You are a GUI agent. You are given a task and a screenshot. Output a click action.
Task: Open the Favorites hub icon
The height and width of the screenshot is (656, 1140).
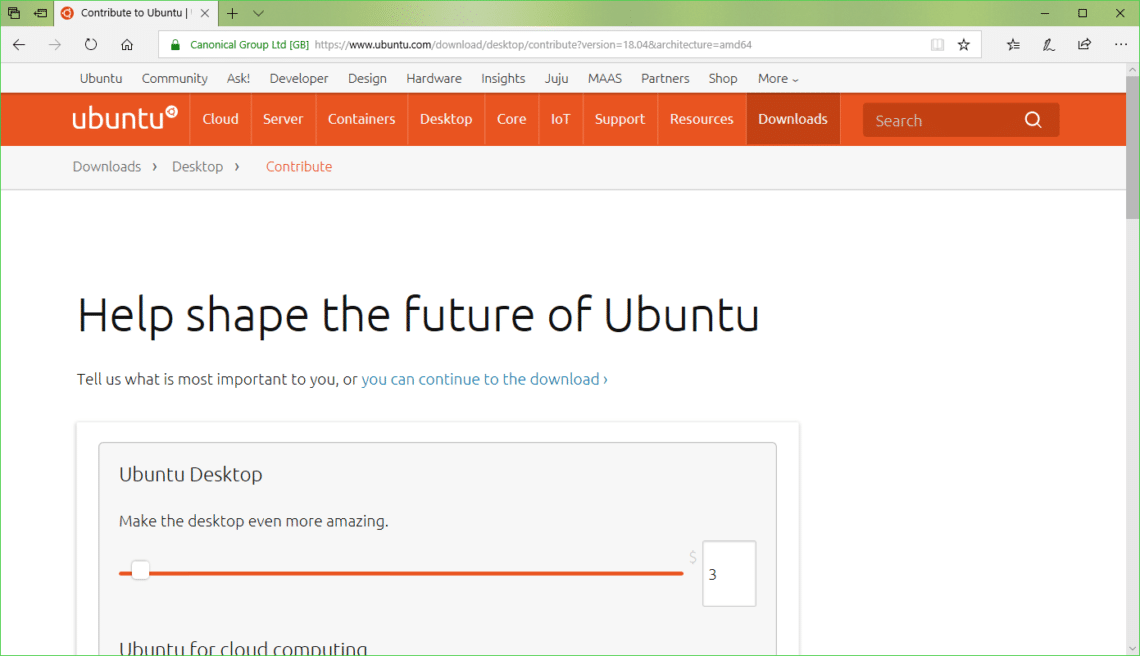1013,45
